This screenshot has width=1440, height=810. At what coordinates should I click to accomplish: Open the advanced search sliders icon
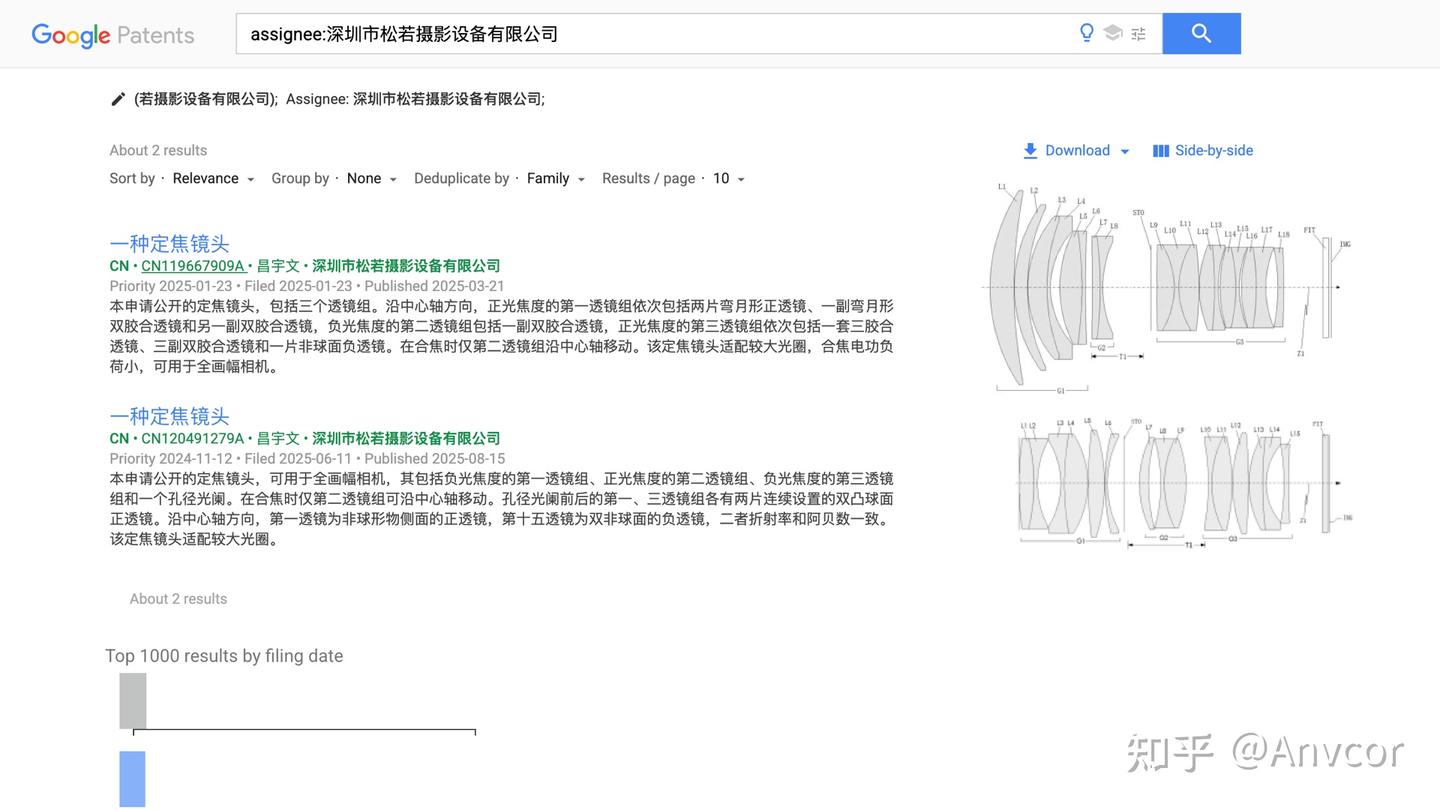(1138, 34)
